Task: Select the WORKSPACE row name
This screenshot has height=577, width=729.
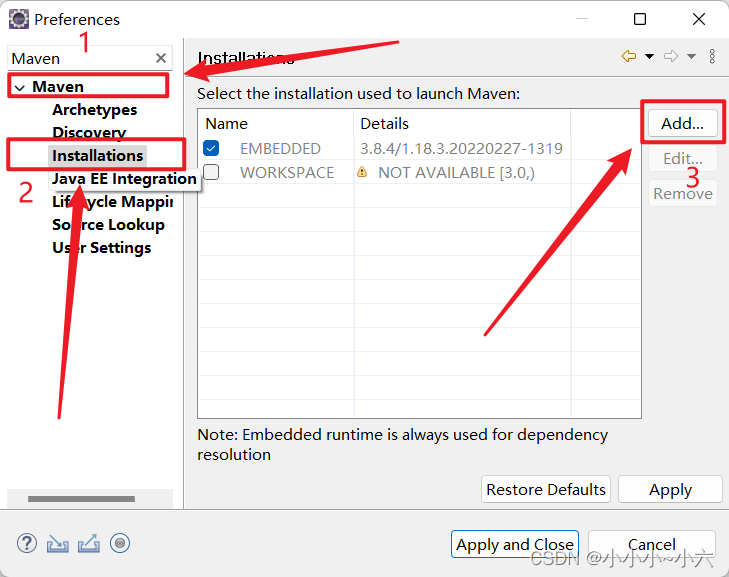Action: (x=287, y=172)
